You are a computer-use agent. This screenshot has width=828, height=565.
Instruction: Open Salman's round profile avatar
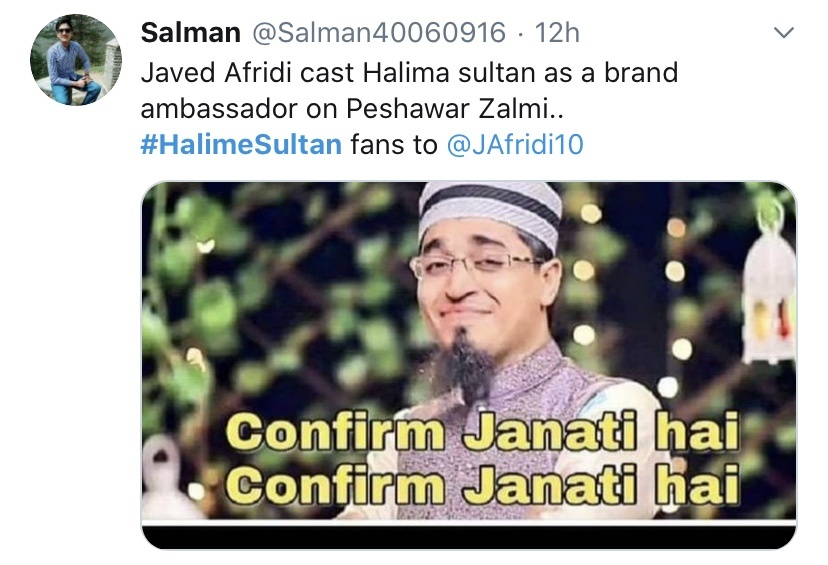tap(76, 60)
